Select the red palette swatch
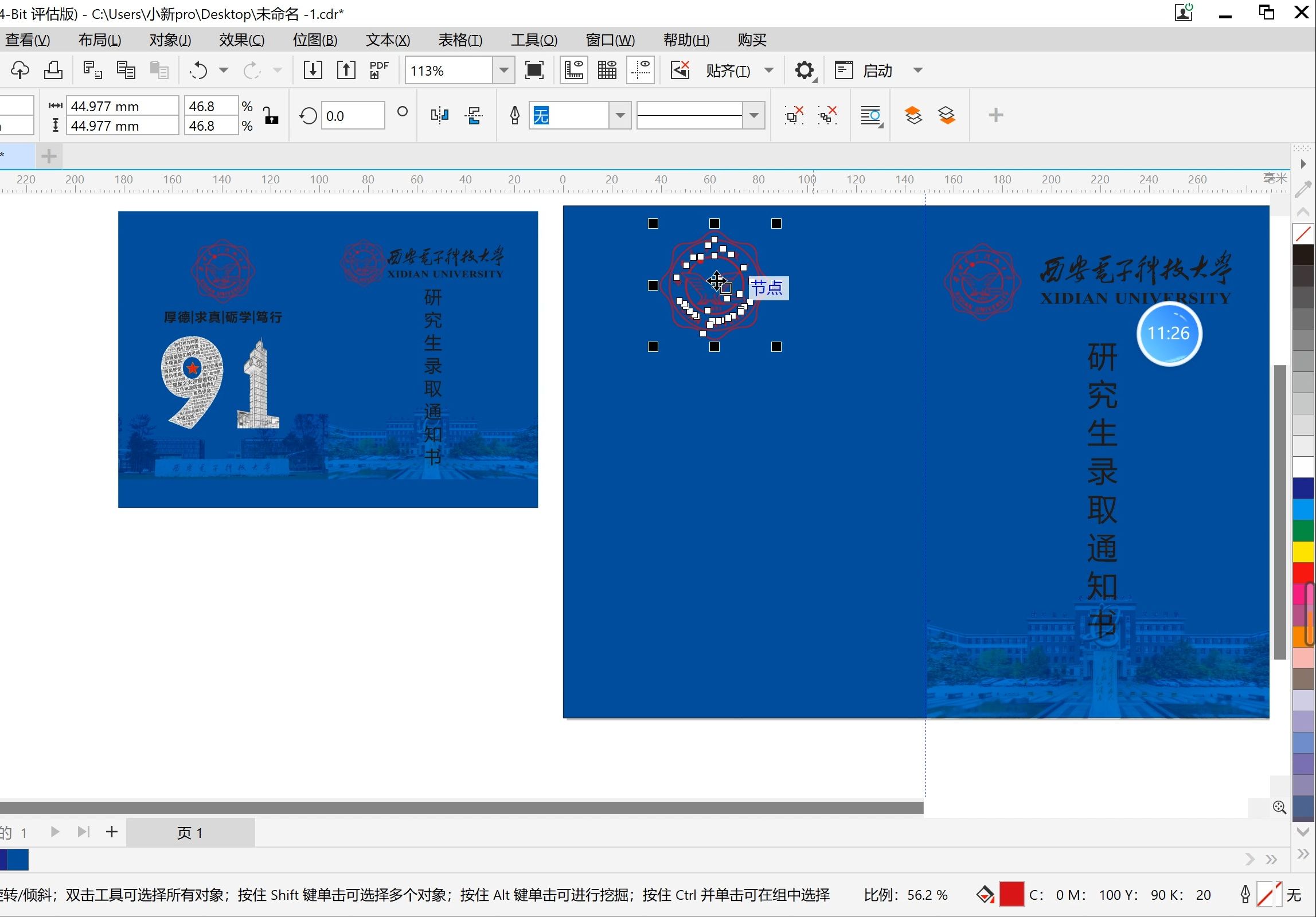The height and width of the screenshot is (917, 1316). (1303, 573)
